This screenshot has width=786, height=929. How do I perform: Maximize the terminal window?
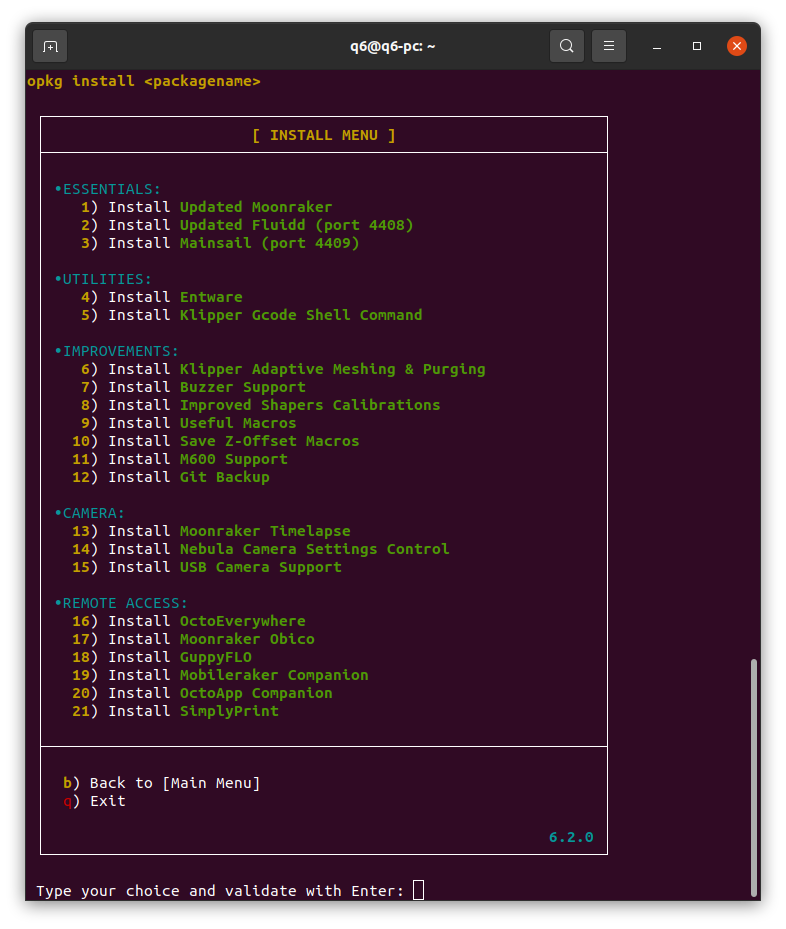(697, 46)
